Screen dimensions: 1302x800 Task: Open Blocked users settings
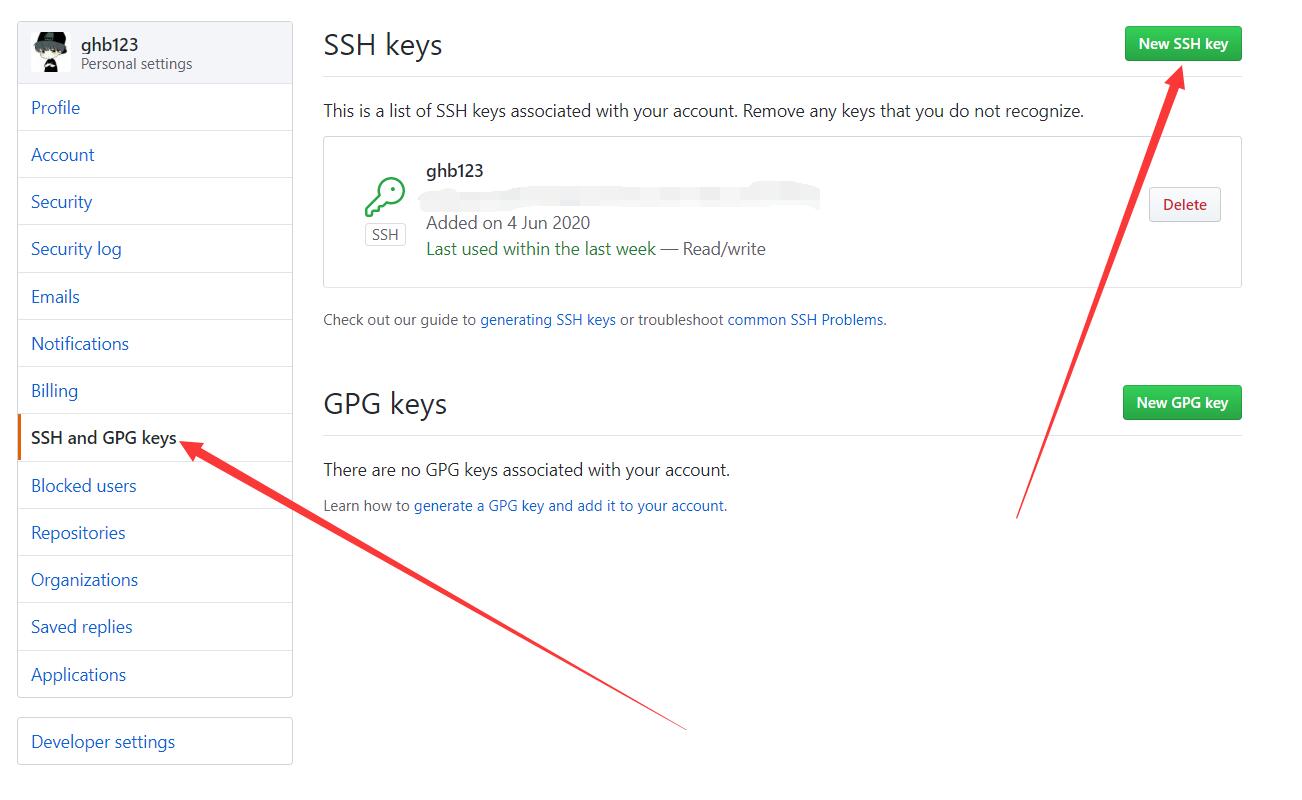point(83,486)
